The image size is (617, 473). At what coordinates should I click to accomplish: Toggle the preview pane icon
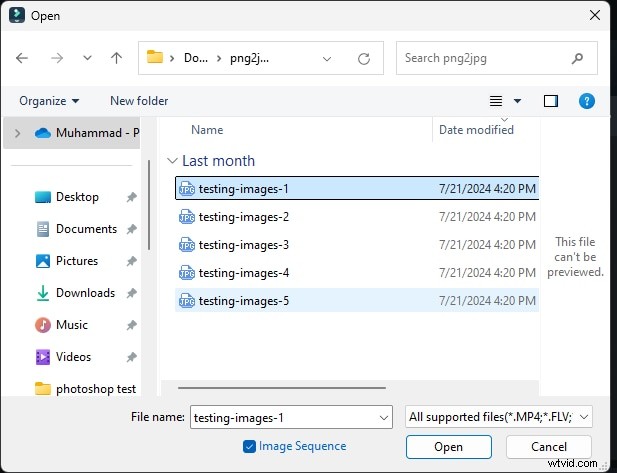pos(550,101)
